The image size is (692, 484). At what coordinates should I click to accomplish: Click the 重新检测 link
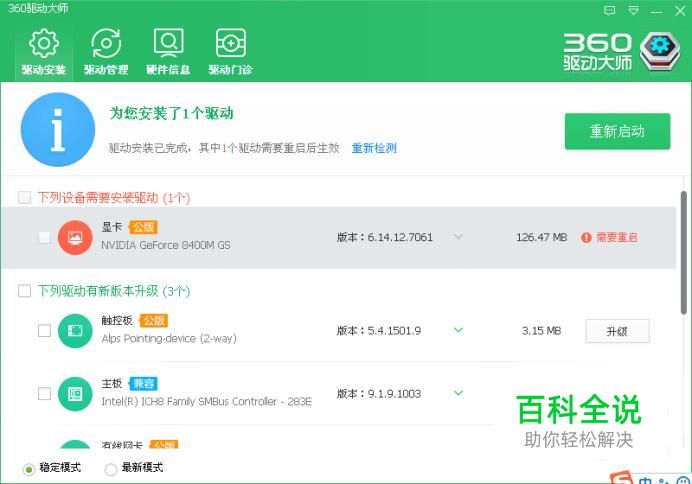click(x=374, y=148)
